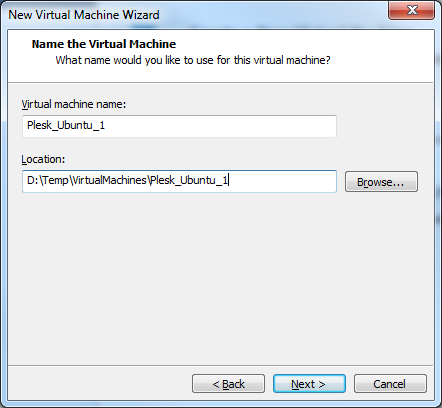Close the wizard with the red X
Viewport: 442px width, 408px height.
(412, 10)
